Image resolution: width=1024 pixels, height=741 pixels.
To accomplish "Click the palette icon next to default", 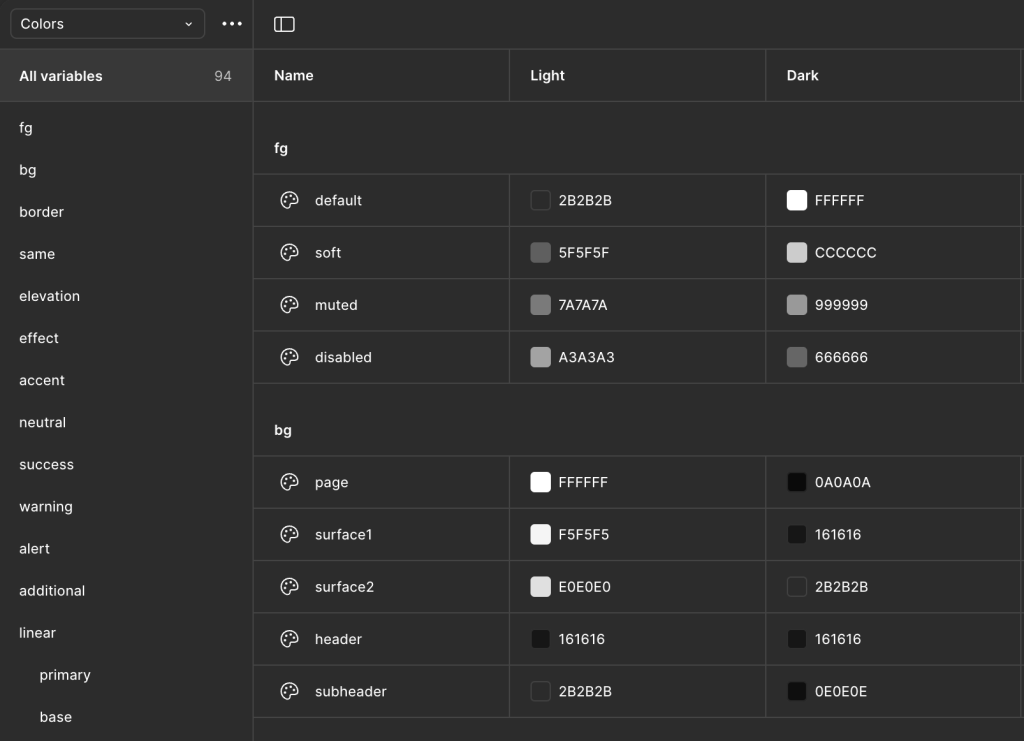I will click(x=289, y=200).
